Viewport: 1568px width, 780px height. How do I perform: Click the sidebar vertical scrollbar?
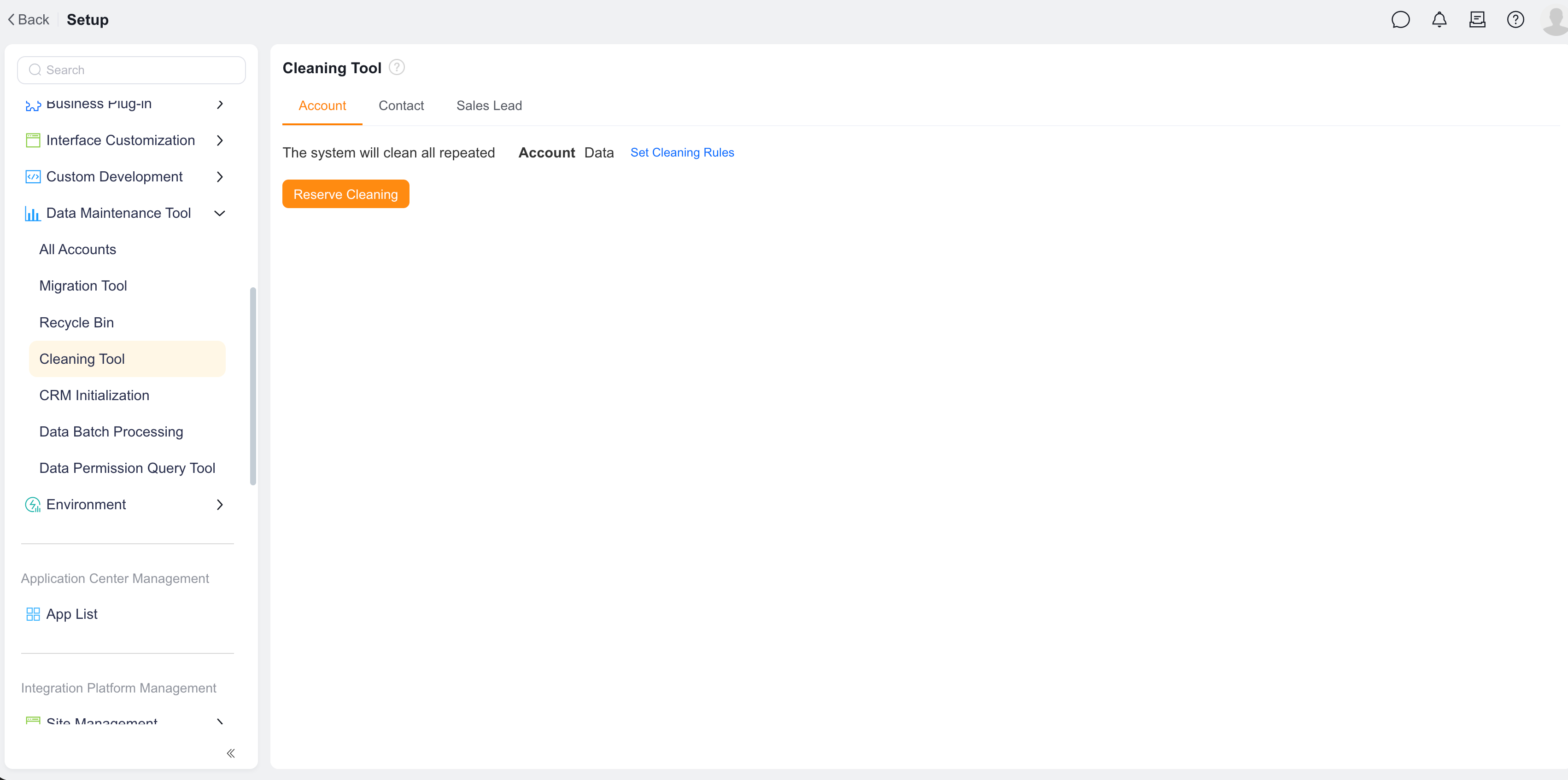(252, 386)
